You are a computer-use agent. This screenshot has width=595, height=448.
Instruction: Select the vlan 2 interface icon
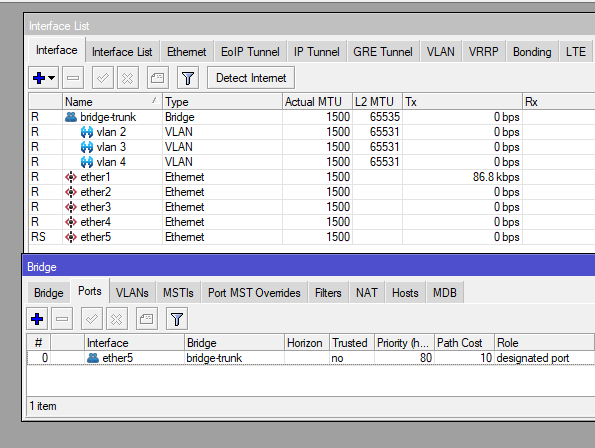pos(87,132)
